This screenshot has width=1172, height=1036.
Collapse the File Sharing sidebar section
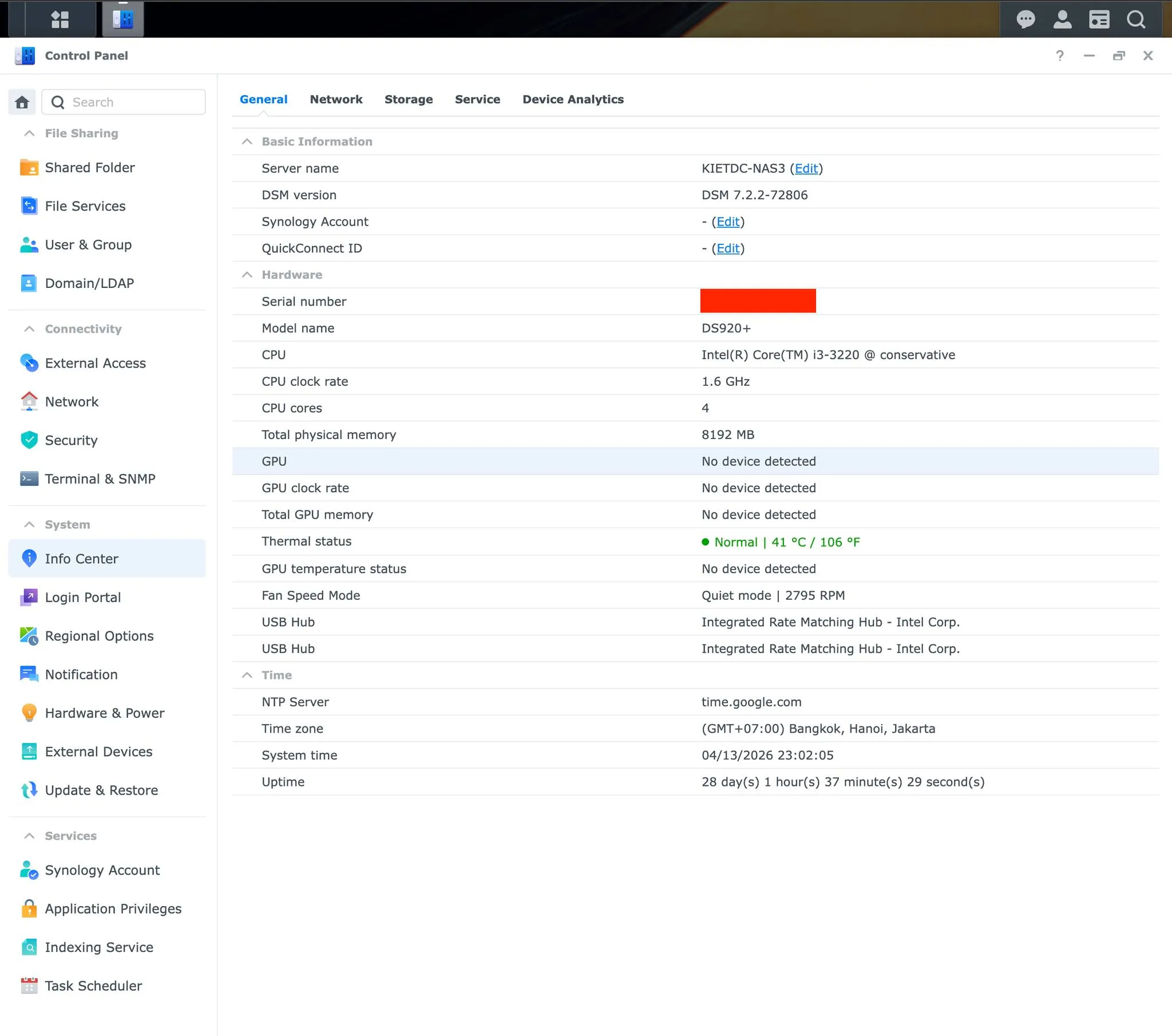29,133
